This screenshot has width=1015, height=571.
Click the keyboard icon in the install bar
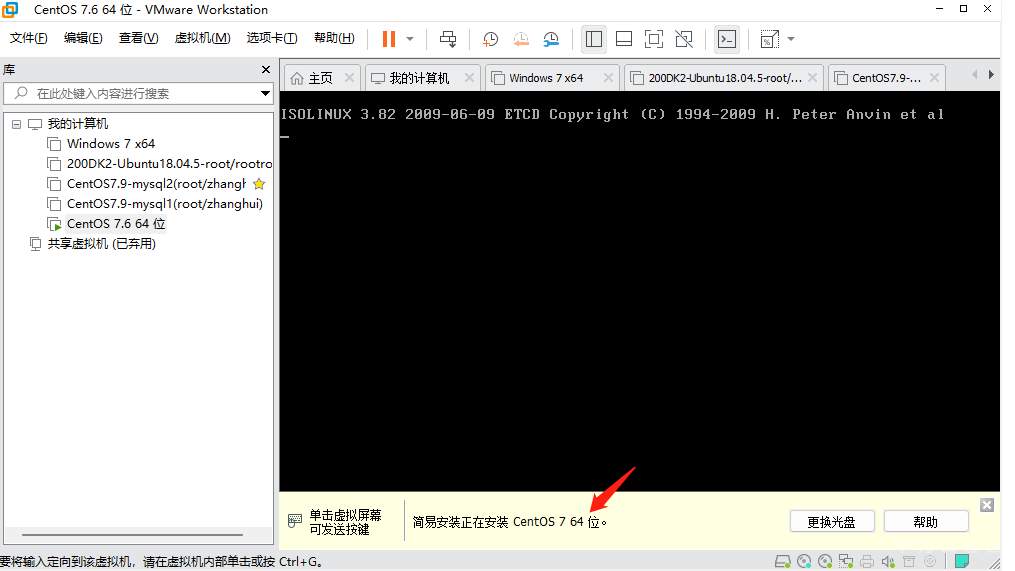pos(295,521)
